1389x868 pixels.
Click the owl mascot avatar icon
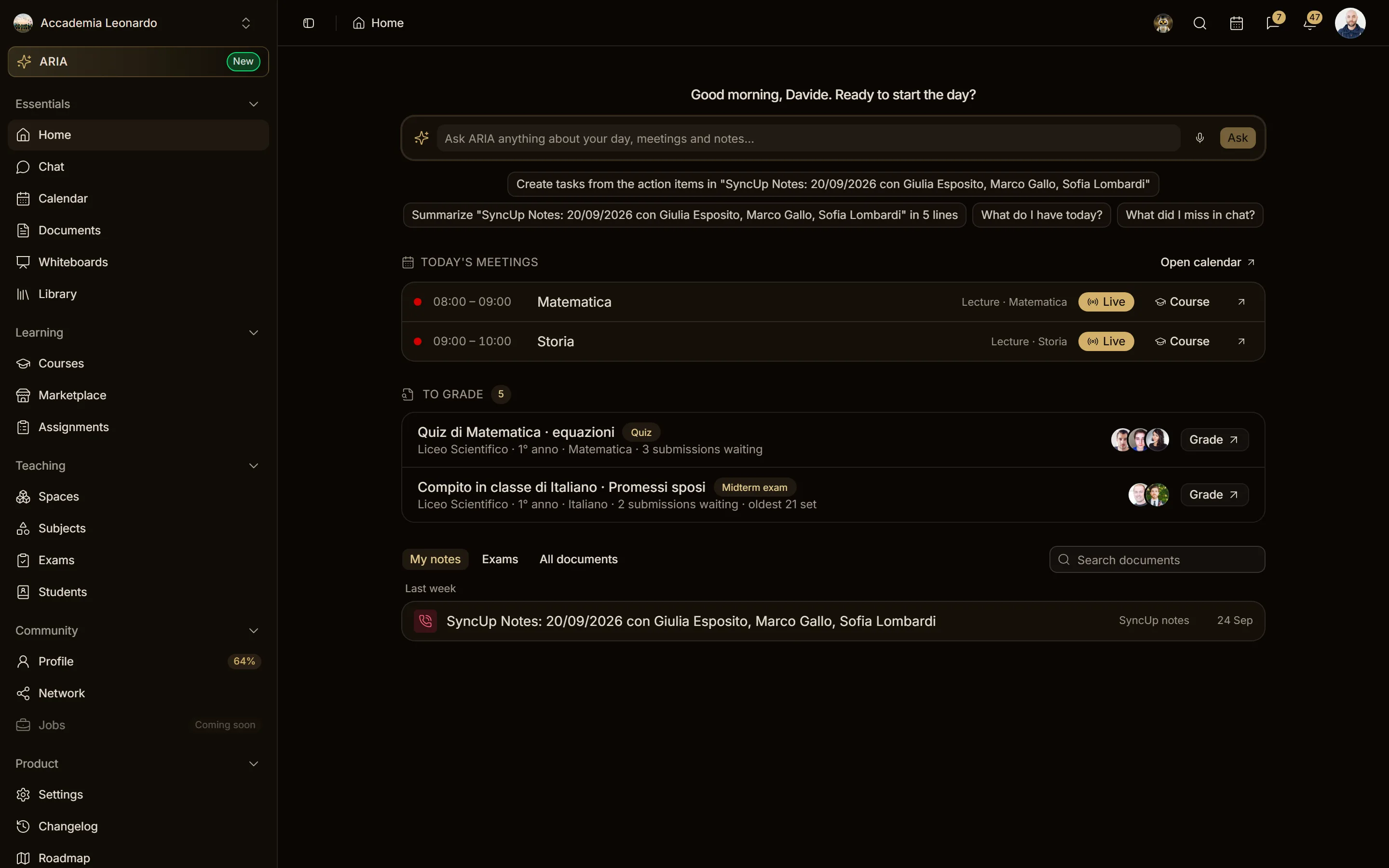(1163, 23)
